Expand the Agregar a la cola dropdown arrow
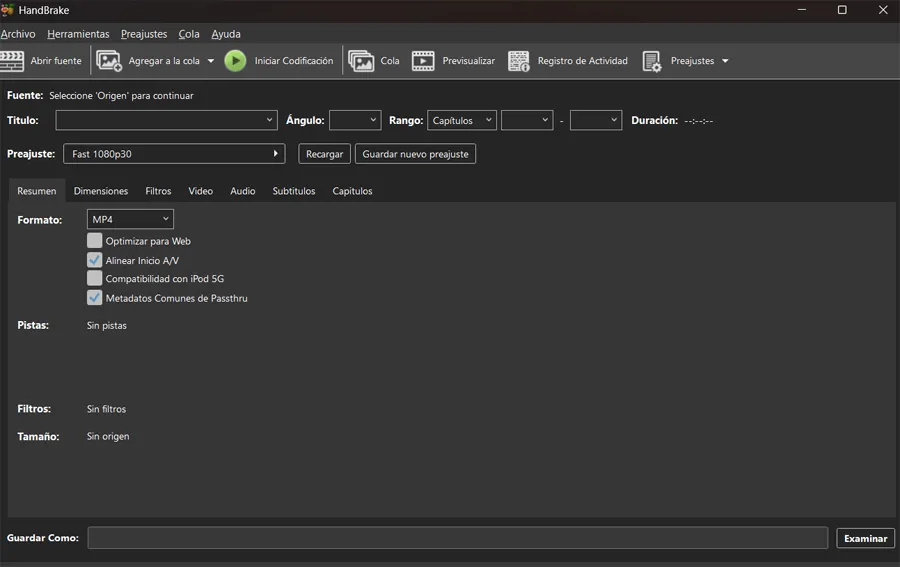The width and height of the screenshot is (900, 567). click(211, 61)
